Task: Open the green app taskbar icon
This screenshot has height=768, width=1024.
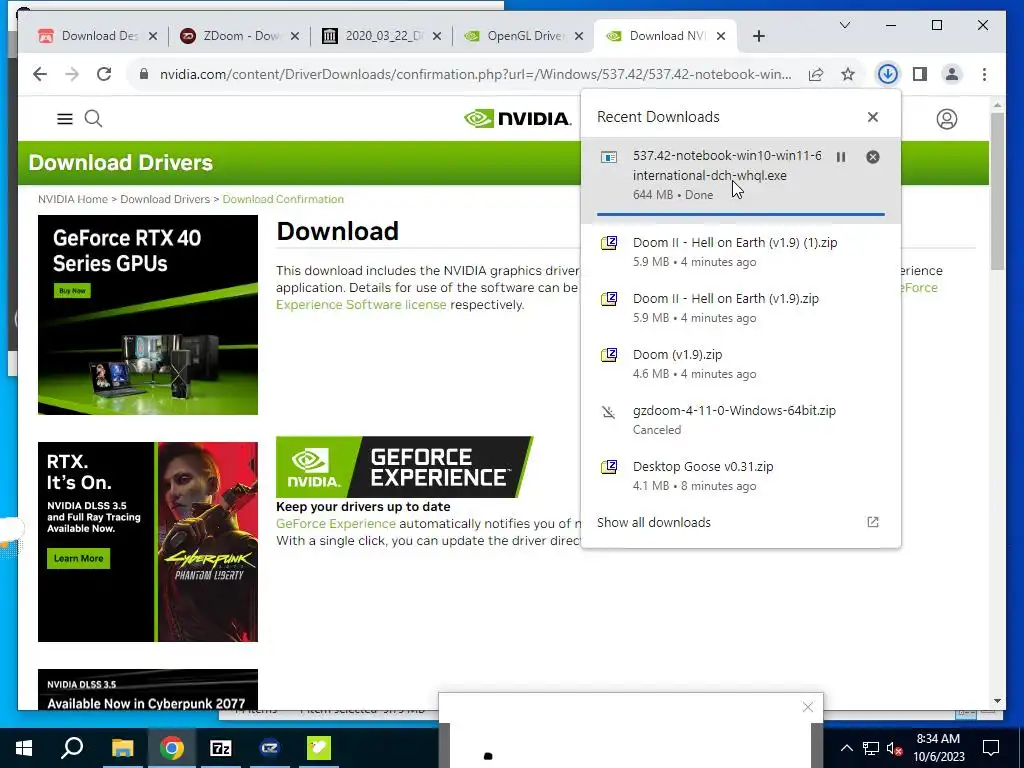Action: pyautogui.click(x=319, y=748)
